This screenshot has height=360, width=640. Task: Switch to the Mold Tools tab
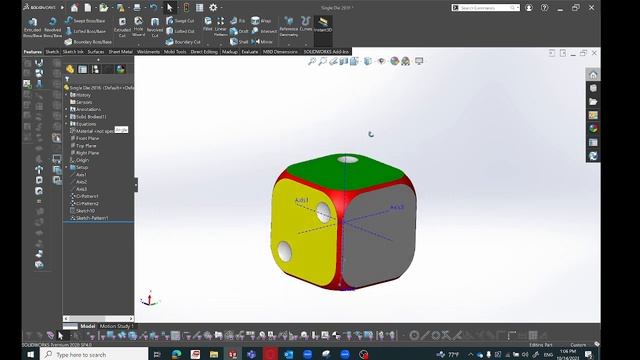click(175, 52)
